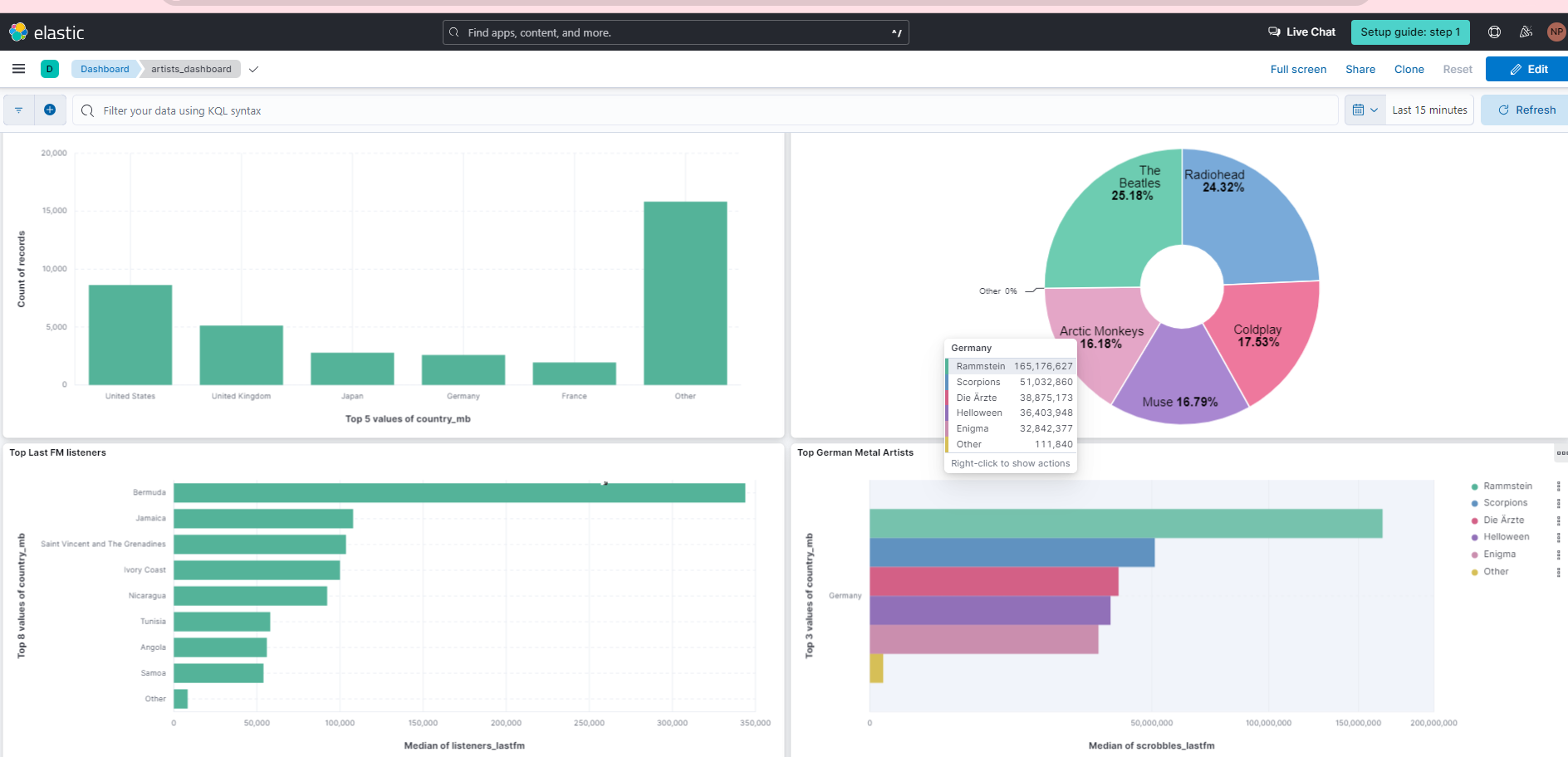Image resolution: width=1568 pixels, height=757 pixels.
Task: Select the artists_dashboard breadcrumb
Action: click(x=191, y=69)
